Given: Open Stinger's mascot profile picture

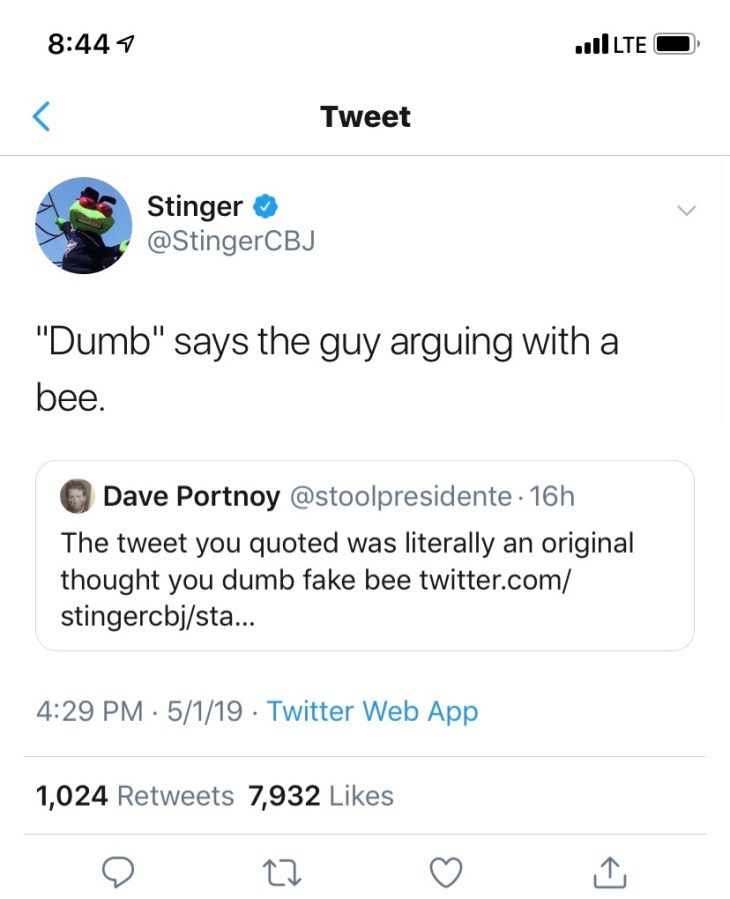Looking at the screenshot, I should click(x=84, y=225).
